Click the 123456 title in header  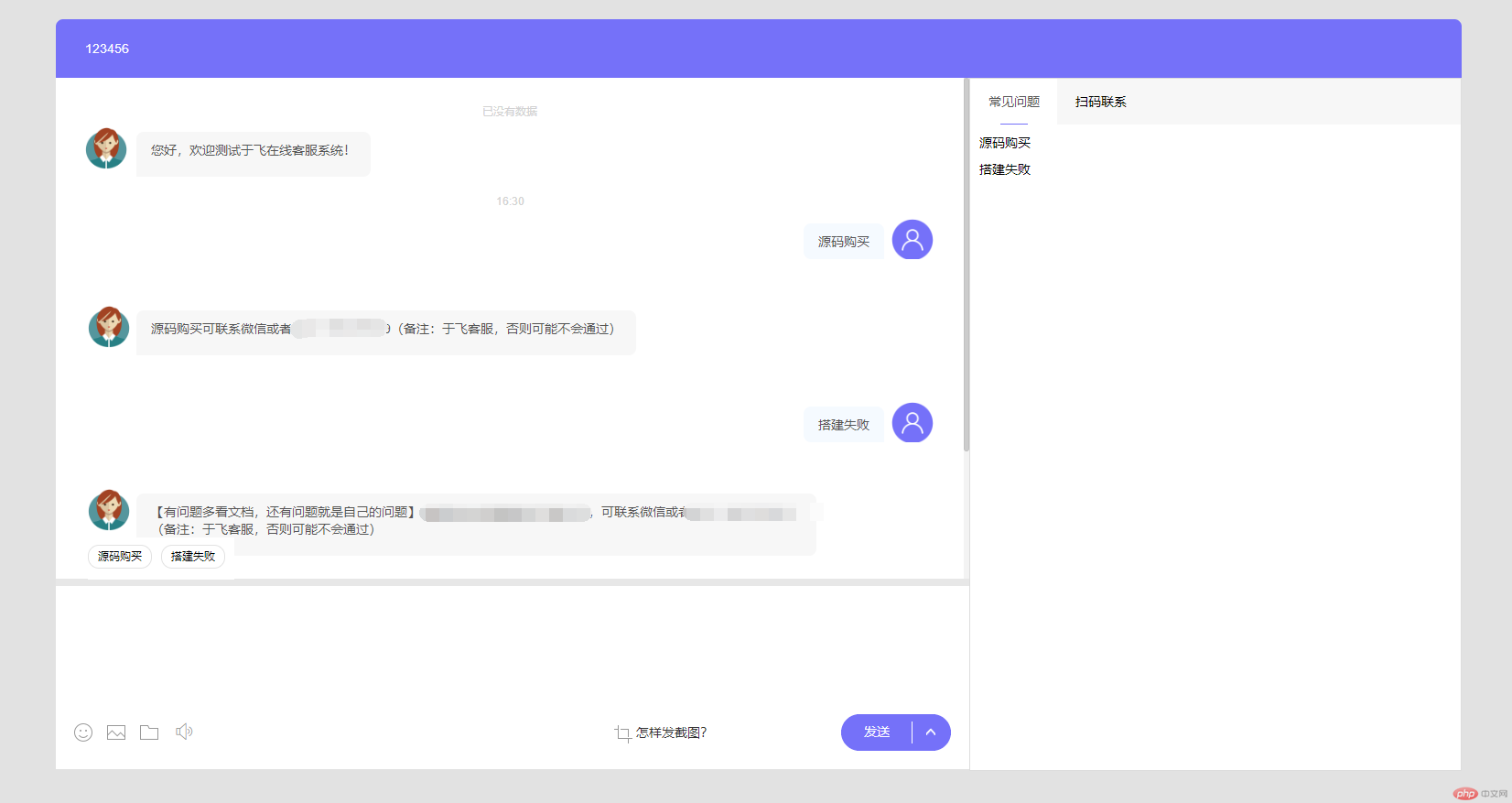coord(107,49)
